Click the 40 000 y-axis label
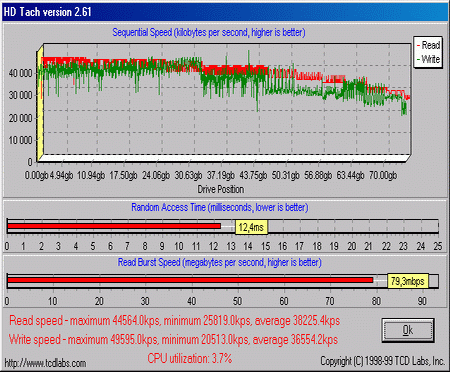The image size is (450, 372). [20, 73]
